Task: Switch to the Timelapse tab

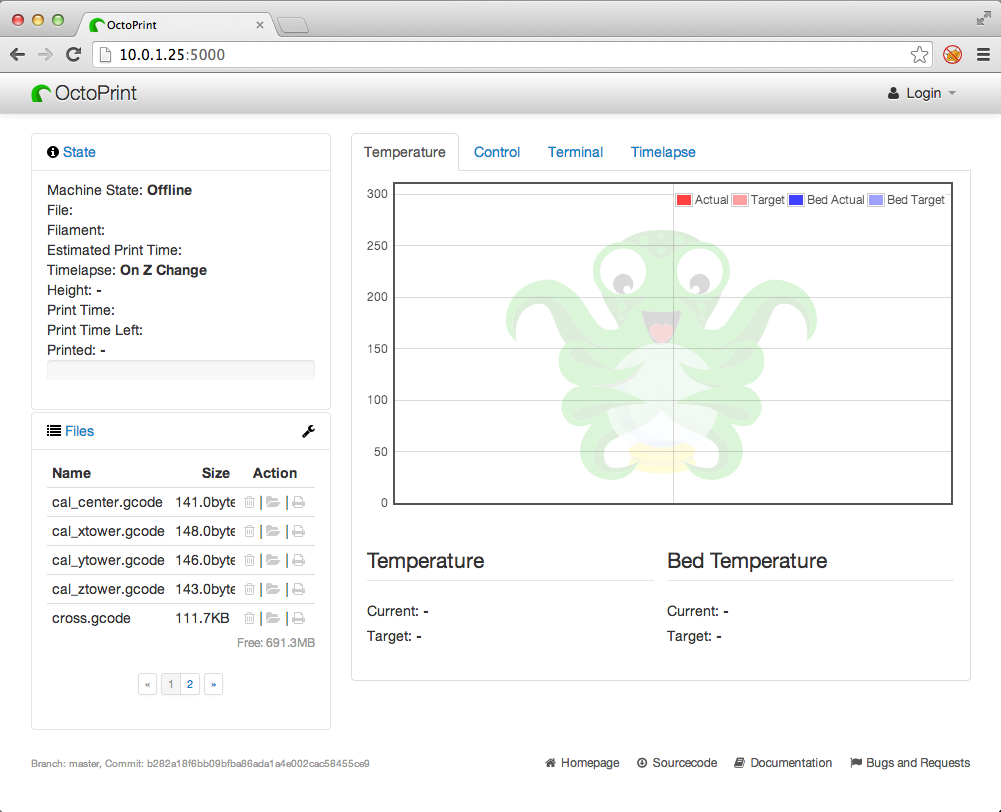Action: (x=663, y=152)
